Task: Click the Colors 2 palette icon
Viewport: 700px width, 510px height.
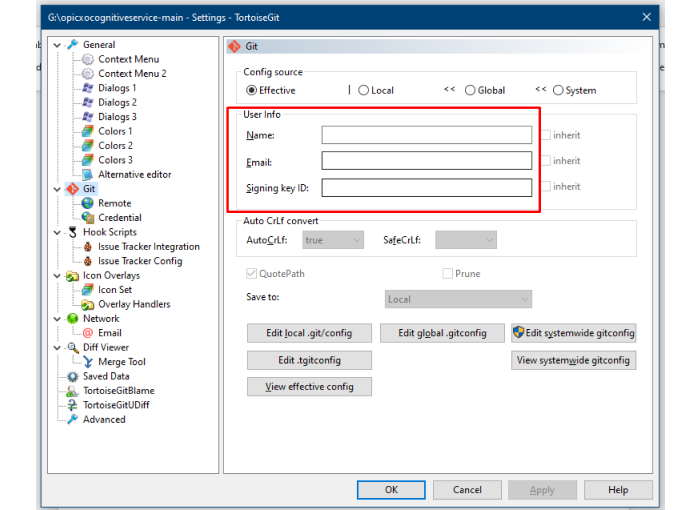Action: click(x=88, y=146)
